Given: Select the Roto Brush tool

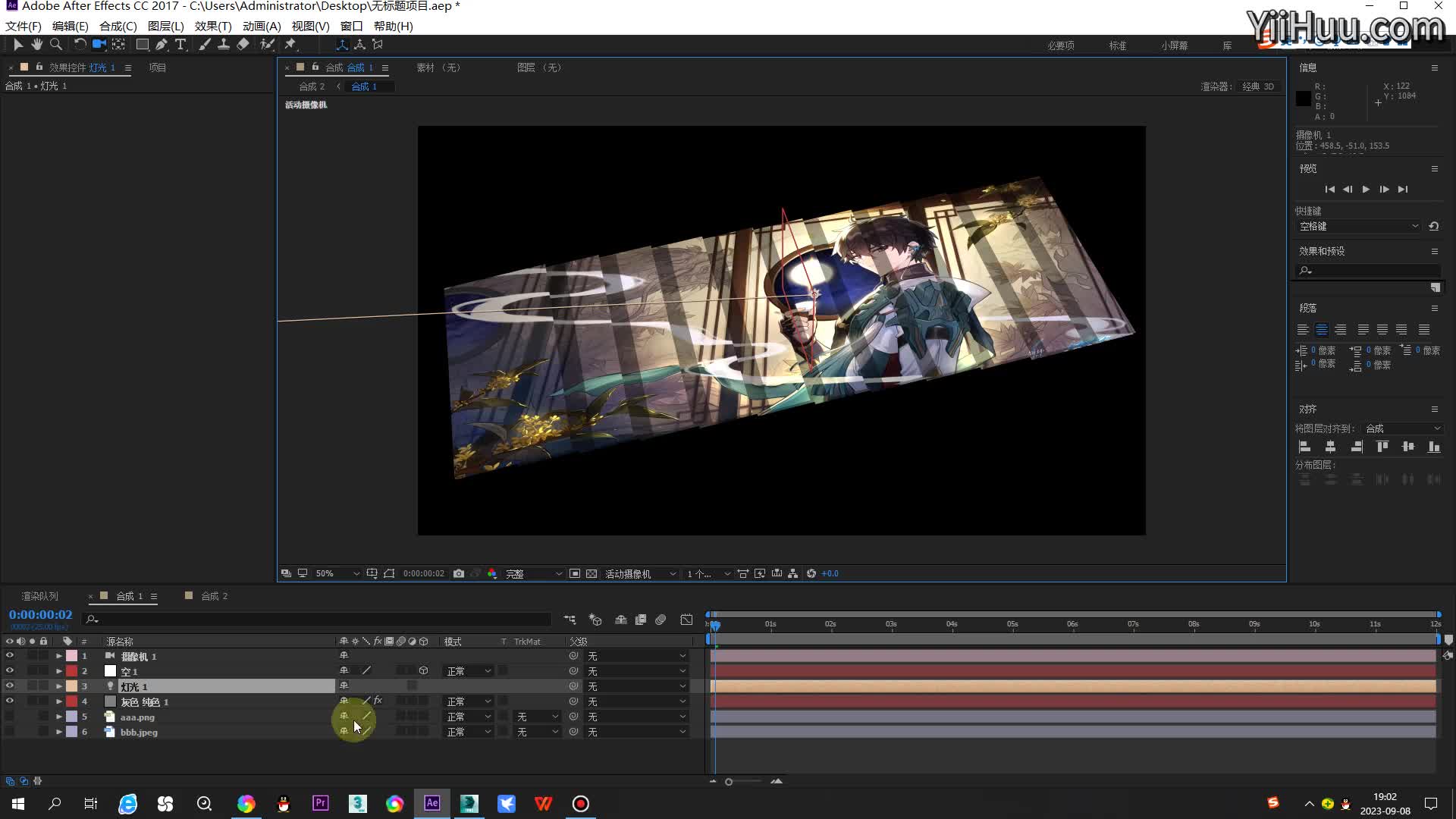Looking at the screenshot, I should [267, 45].
